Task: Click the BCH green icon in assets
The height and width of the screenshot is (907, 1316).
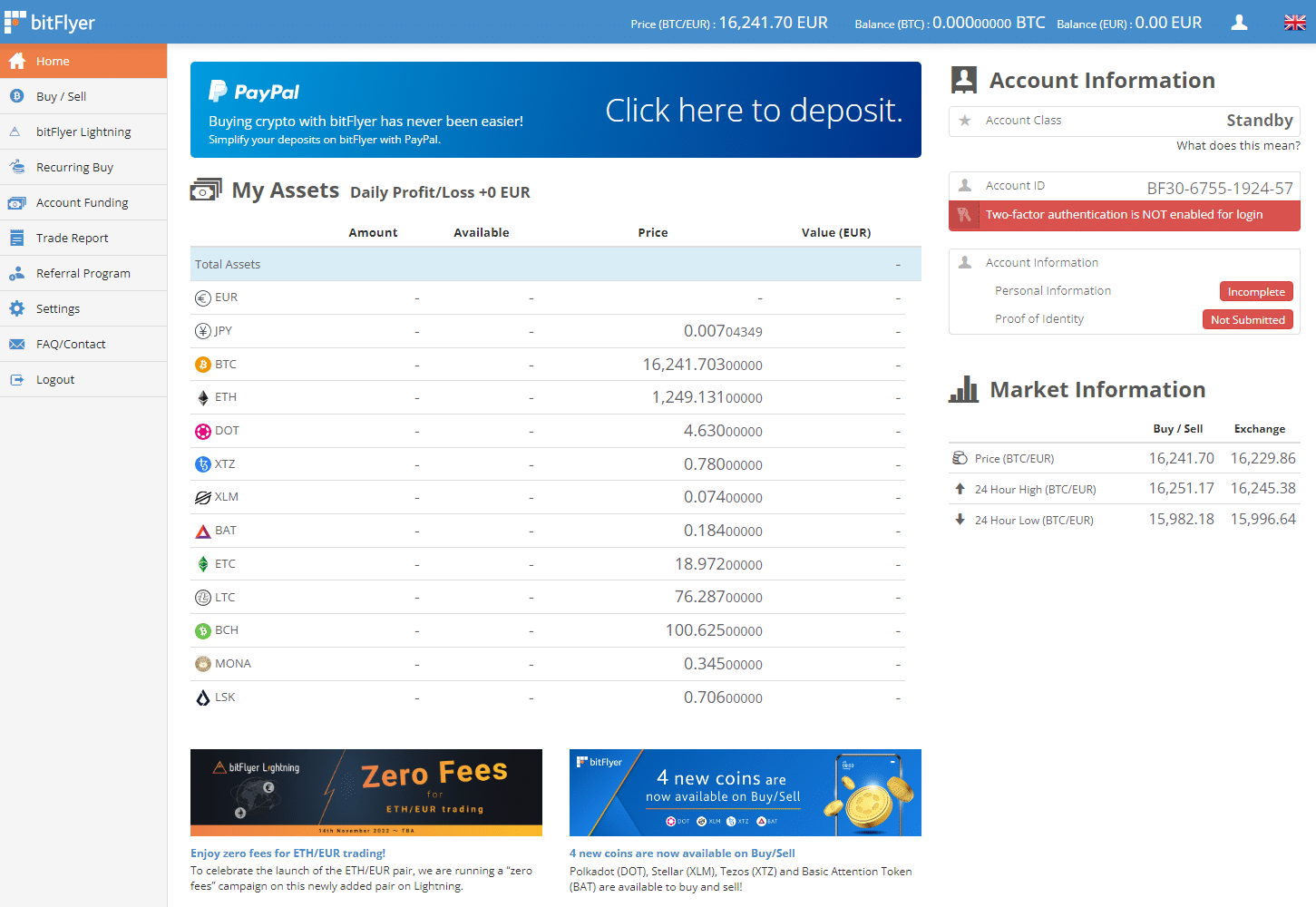Action: (x=203, y=630)
